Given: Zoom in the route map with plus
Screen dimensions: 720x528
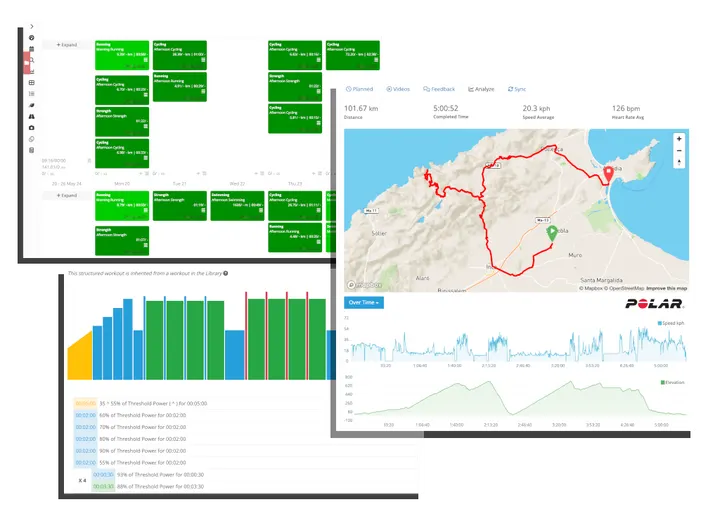Looking at the screenshot, I should coord(679,139).
